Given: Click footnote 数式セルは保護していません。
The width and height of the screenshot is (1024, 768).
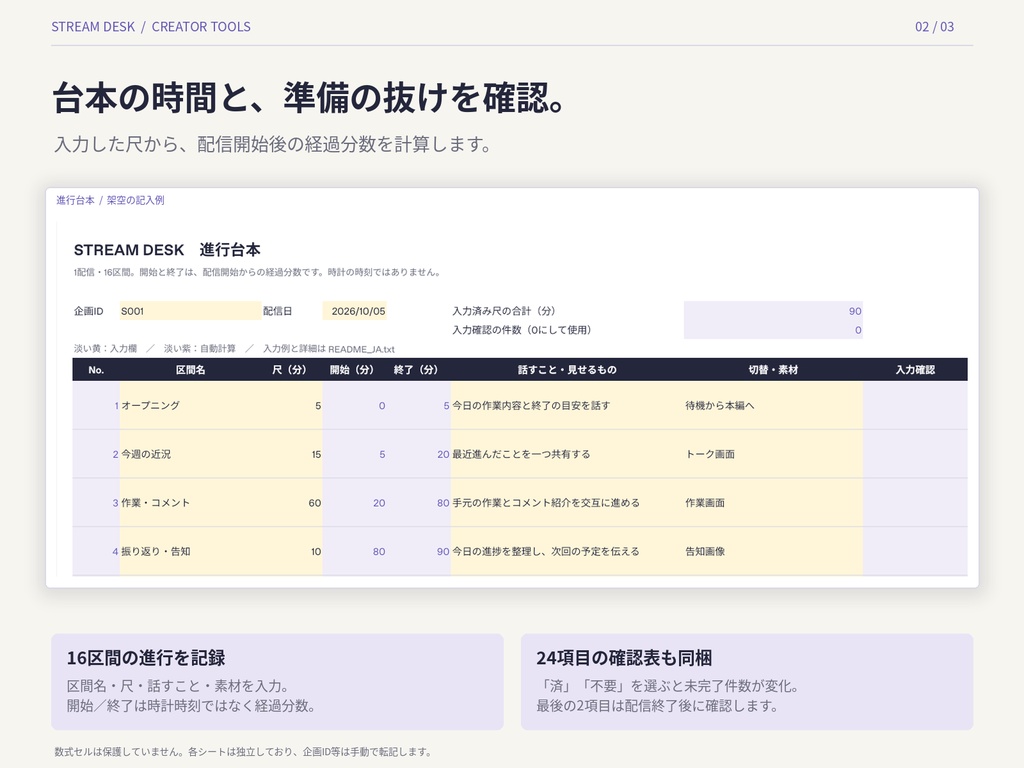Looking at the screenshot, I should [x=121, y=752].
